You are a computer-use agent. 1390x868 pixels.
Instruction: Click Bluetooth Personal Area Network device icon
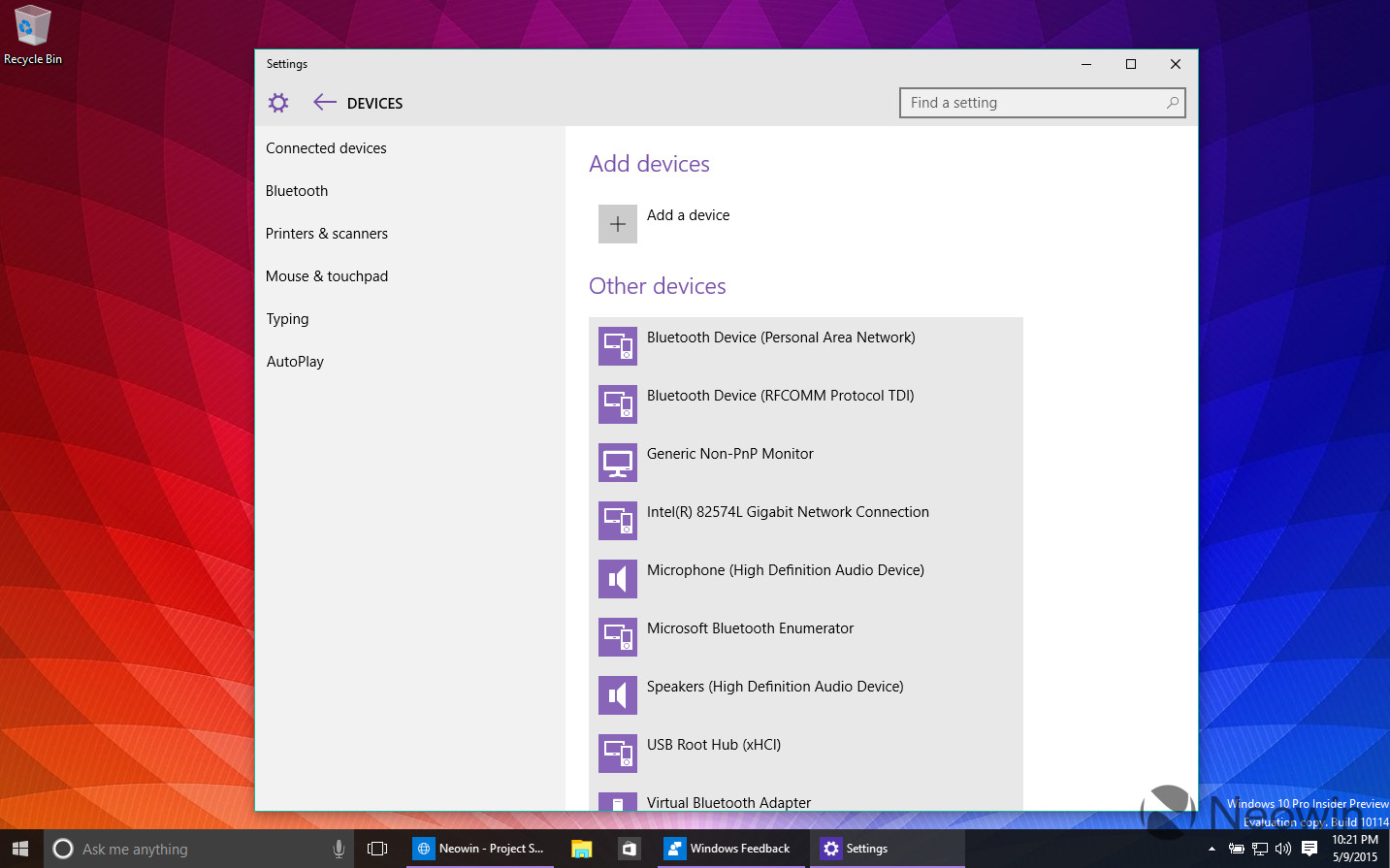point(618,346)
